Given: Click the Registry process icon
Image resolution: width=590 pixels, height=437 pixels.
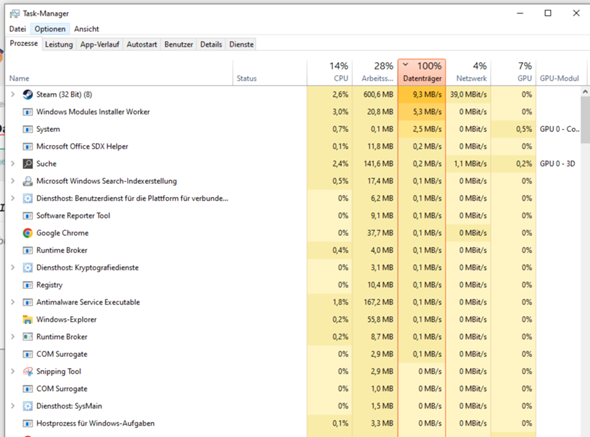Looking at the screenshot, I should point(27,285).
